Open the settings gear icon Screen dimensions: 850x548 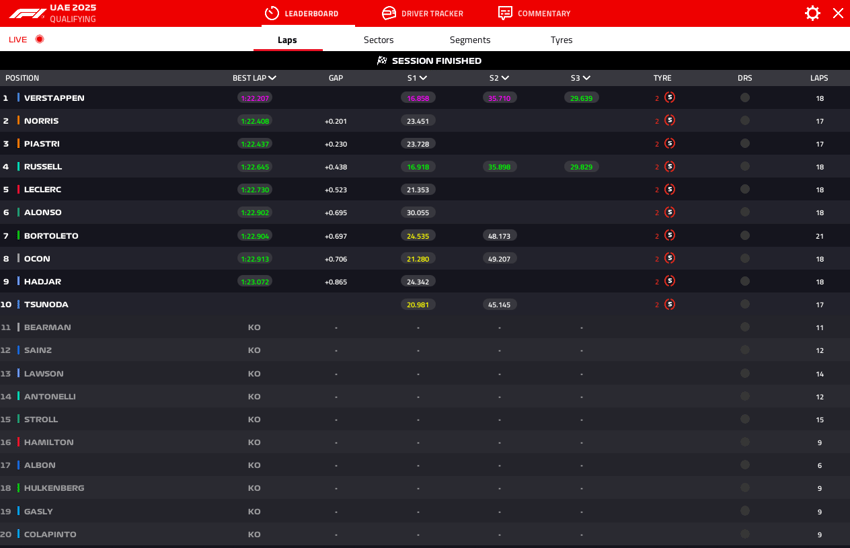click(812, 13)
